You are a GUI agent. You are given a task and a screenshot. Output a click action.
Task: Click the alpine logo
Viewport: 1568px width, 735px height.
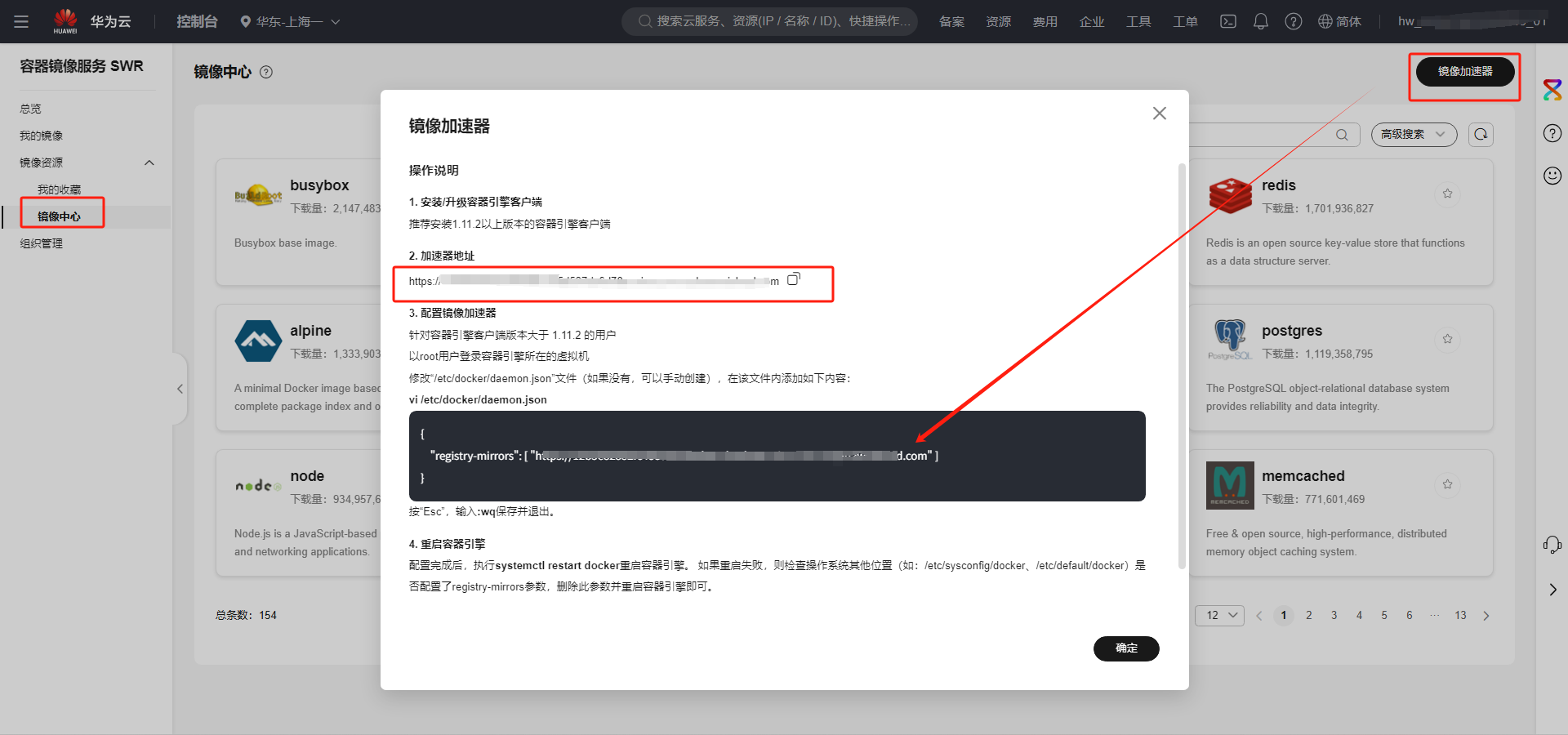(x=258, y=341)
